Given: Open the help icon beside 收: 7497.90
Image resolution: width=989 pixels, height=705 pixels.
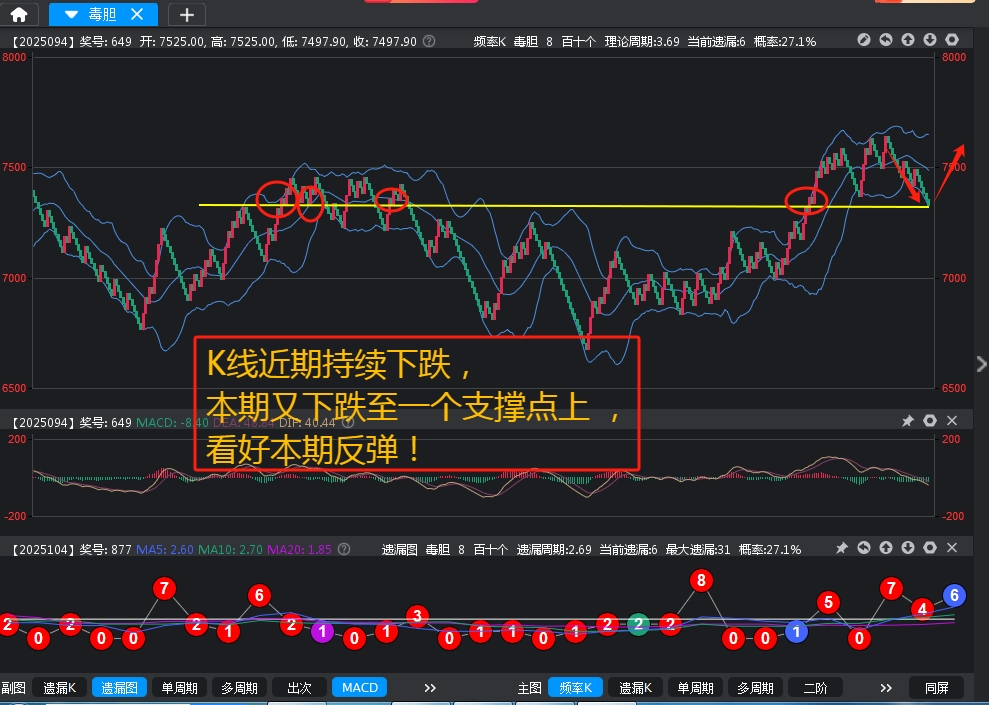Looking at the screenshot, I should (x=429, y=42).
